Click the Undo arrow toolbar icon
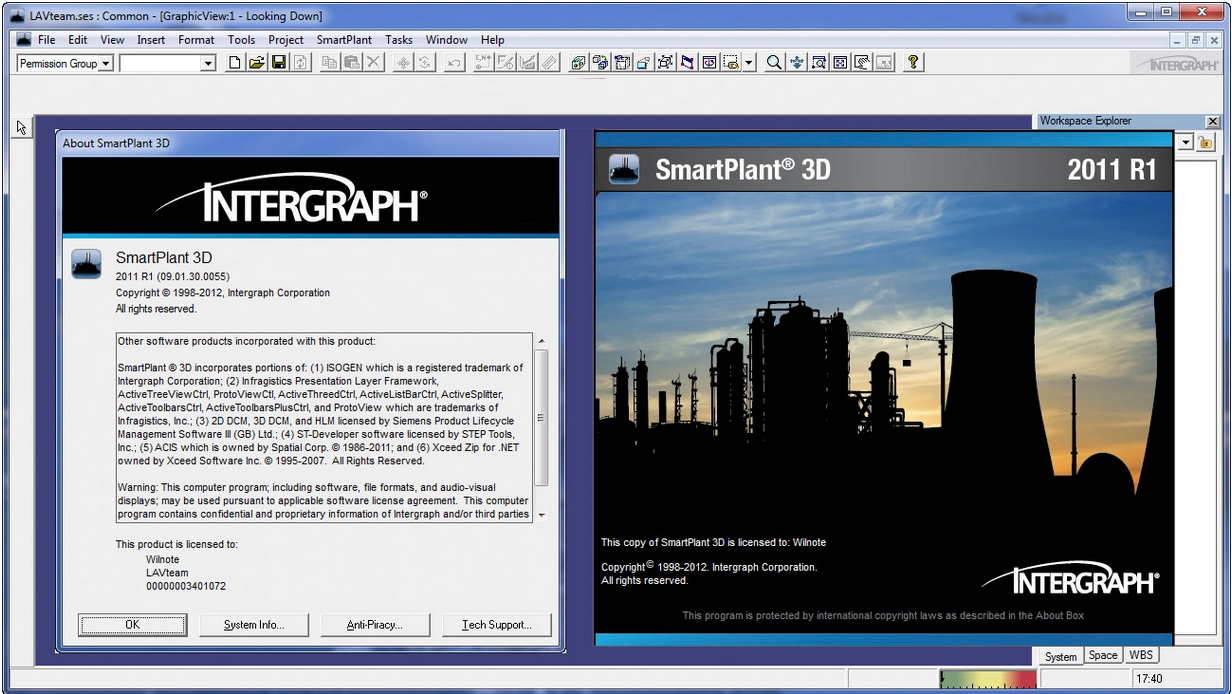Screen dimensions: 1232x694 click(454, 63)
